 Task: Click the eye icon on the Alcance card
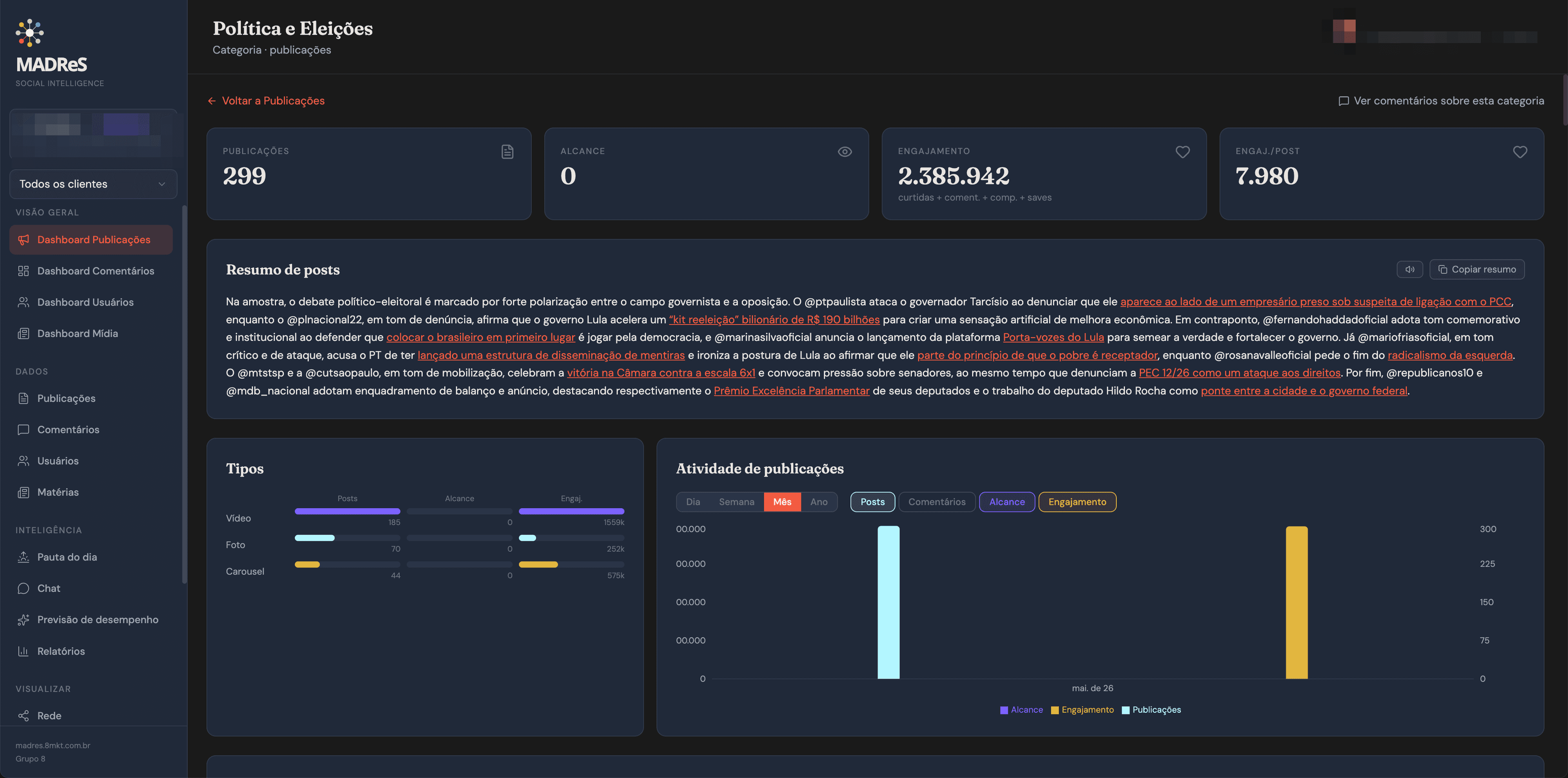(844, 151)
